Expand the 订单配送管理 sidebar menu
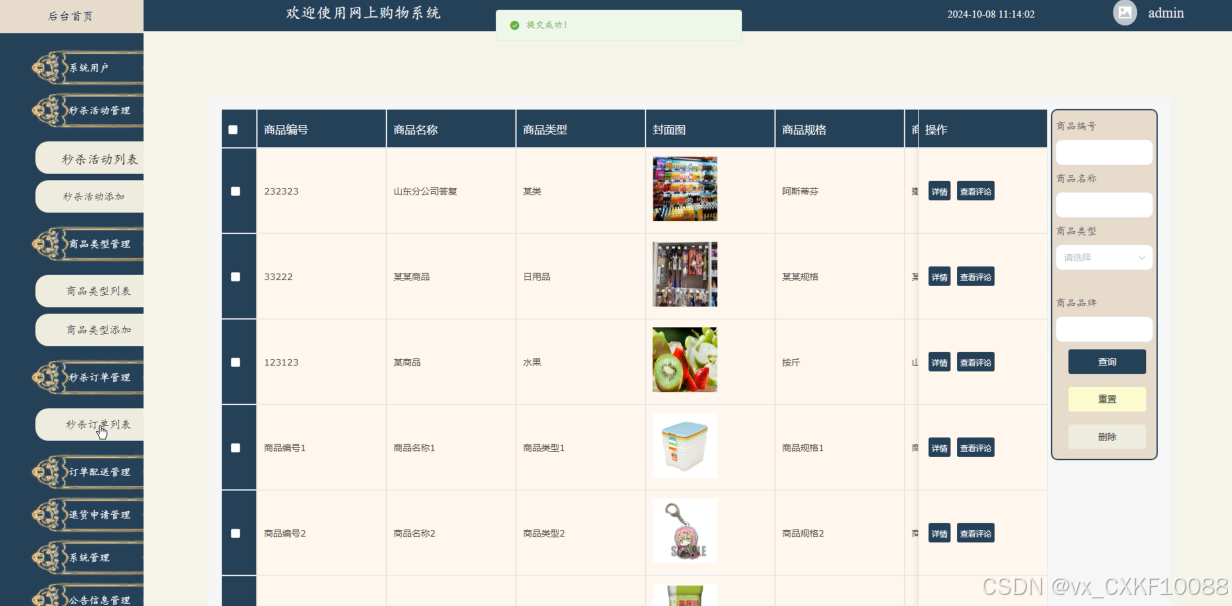The width and height of the screenshot is (1232, 606). pyautogui.click(x=88, y=471)
